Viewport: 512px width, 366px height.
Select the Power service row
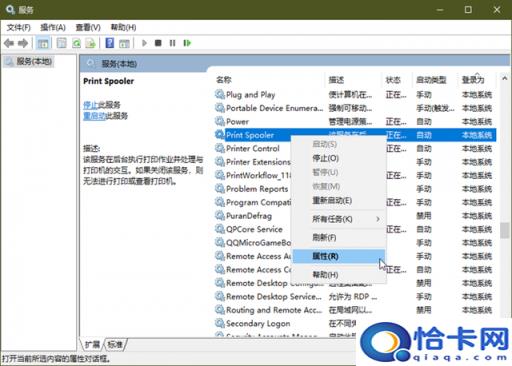tap(355, 121)
